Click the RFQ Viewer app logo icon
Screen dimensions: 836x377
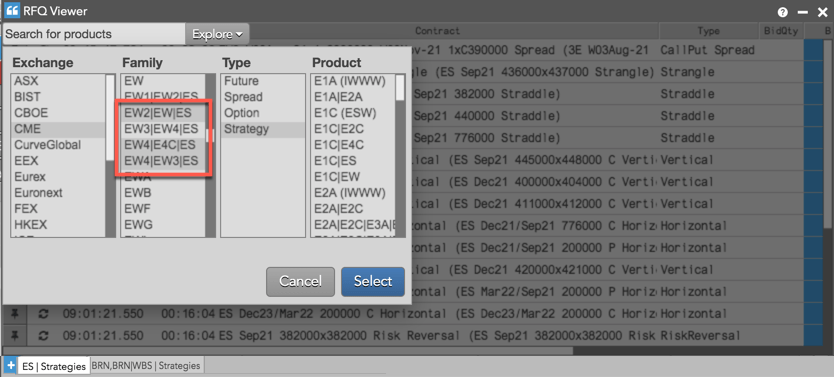(12, 11)
